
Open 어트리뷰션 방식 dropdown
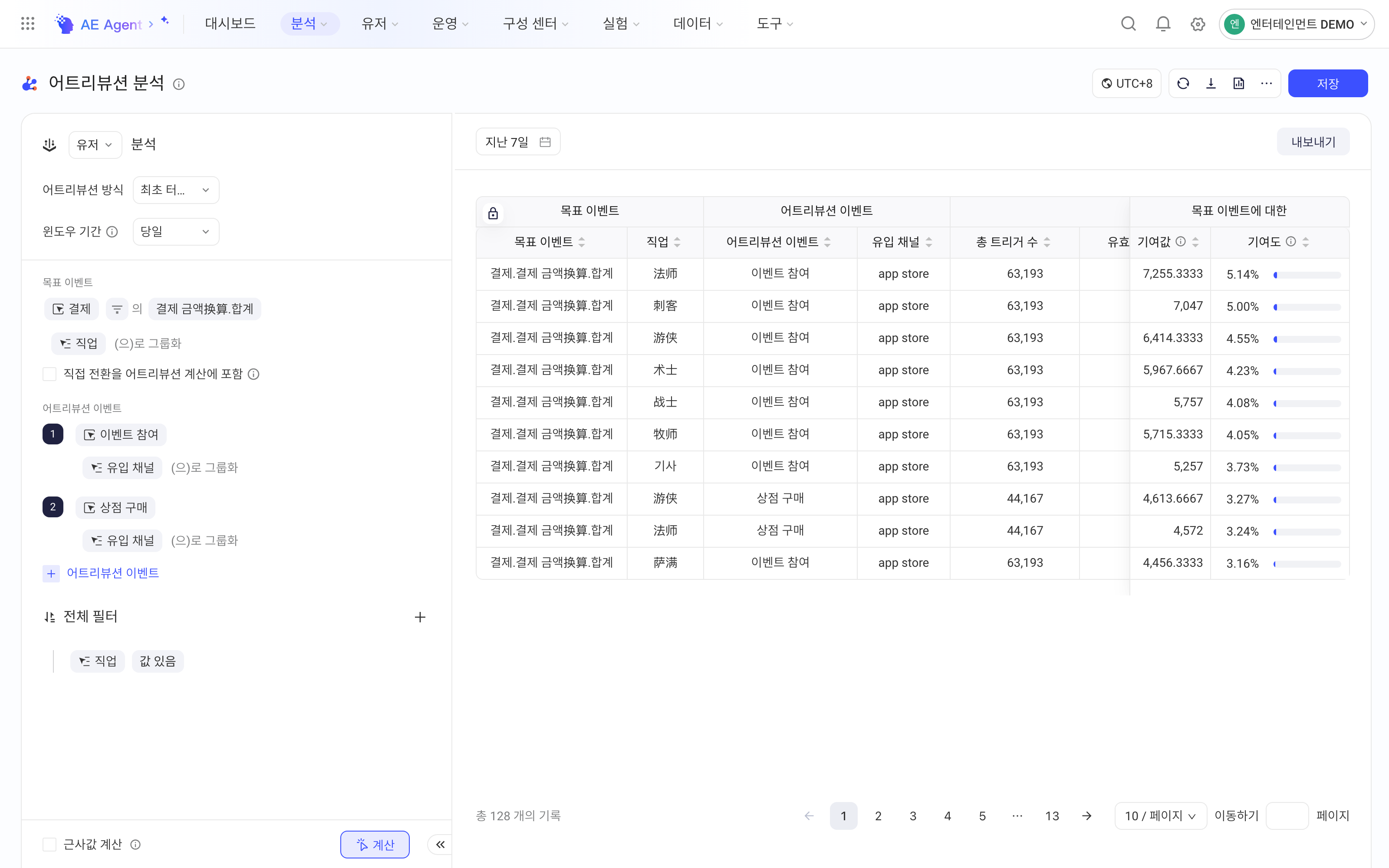point(176,190)
